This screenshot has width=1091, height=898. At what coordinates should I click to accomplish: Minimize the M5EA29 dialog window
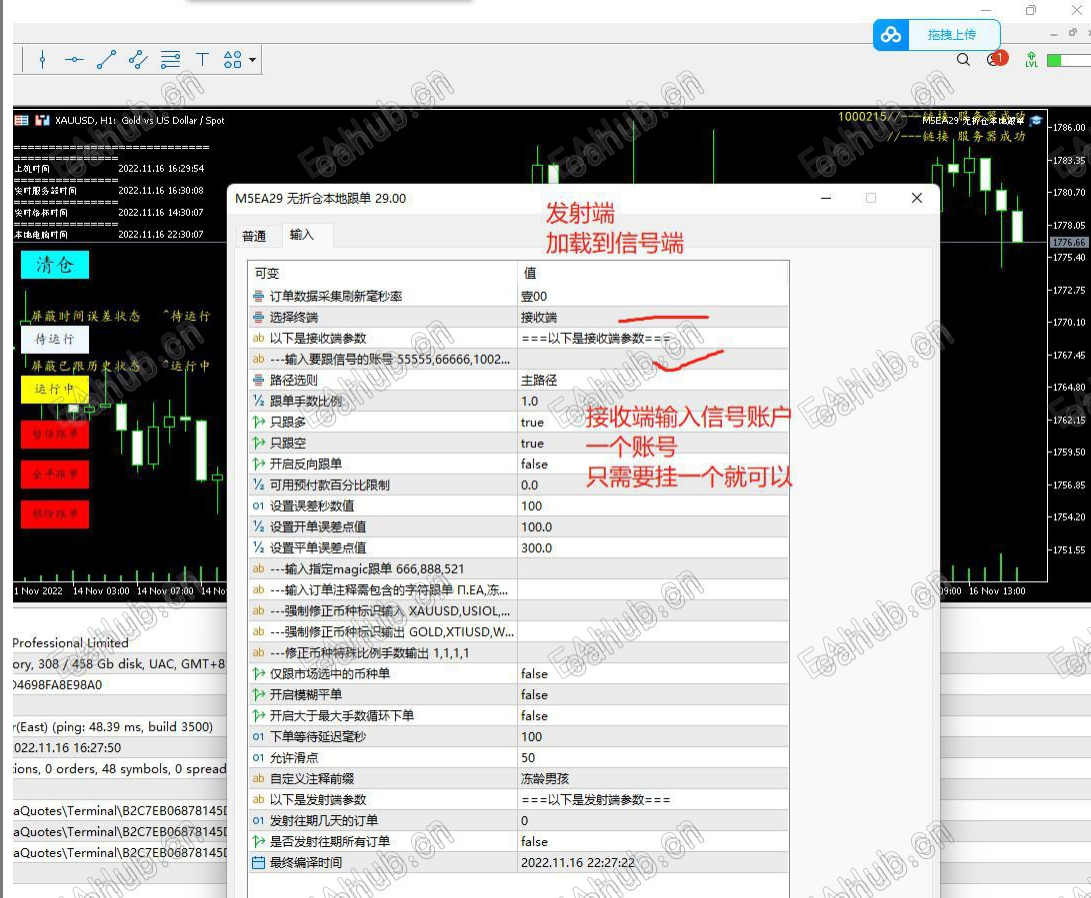(x=826, y=198)
